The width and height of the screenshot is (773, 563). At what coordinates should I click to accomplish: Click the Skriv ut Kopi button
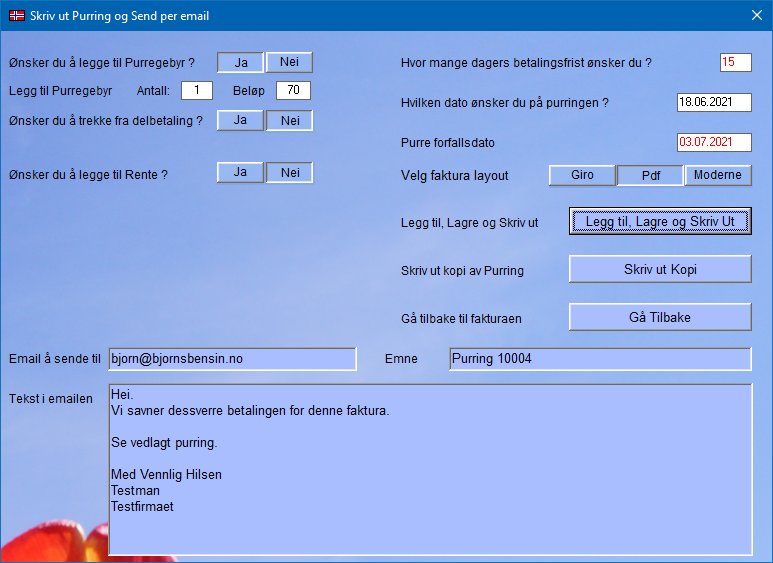pos(660,269)
